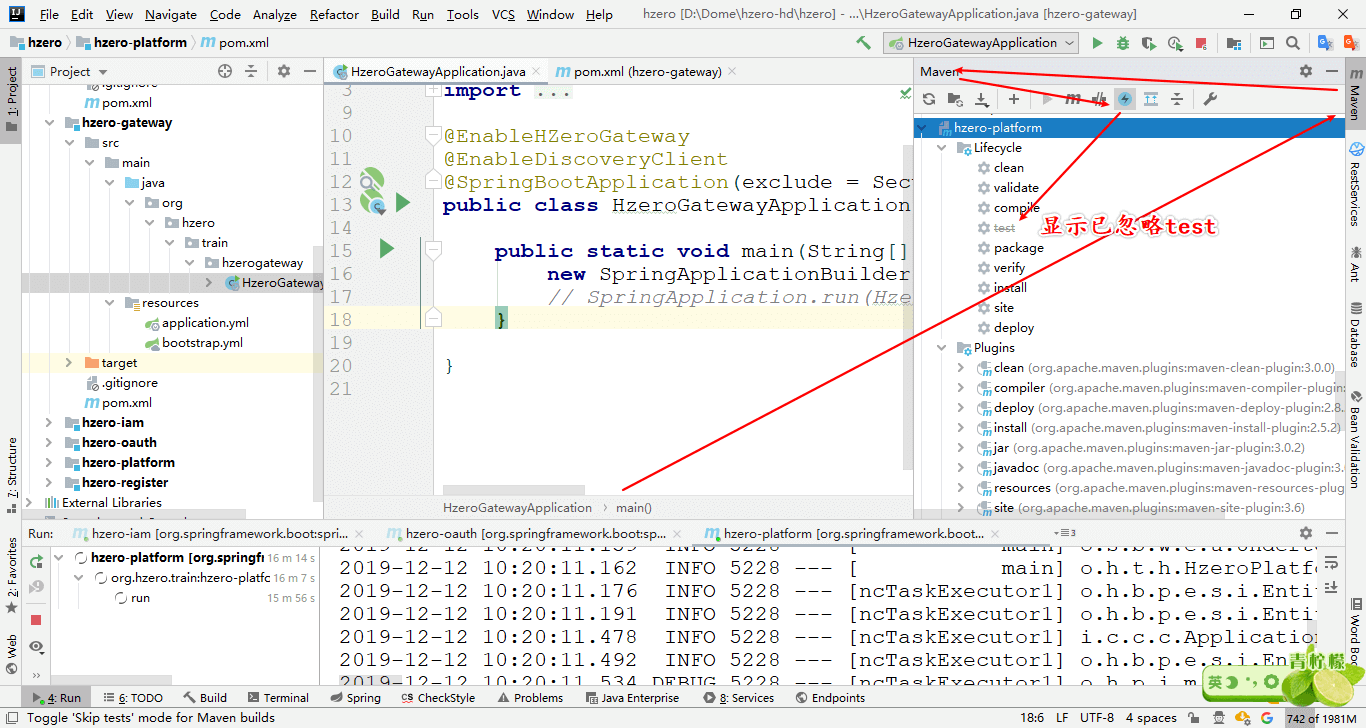This screenshot has width=1366, height=728.
Task: Click the Add Maven Projects plus icon
Action: tap(1013, 99)
